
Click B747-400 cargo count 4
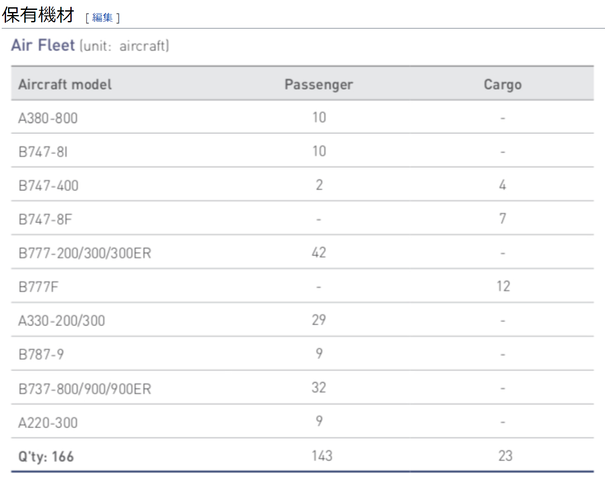[x=502, y=185]
